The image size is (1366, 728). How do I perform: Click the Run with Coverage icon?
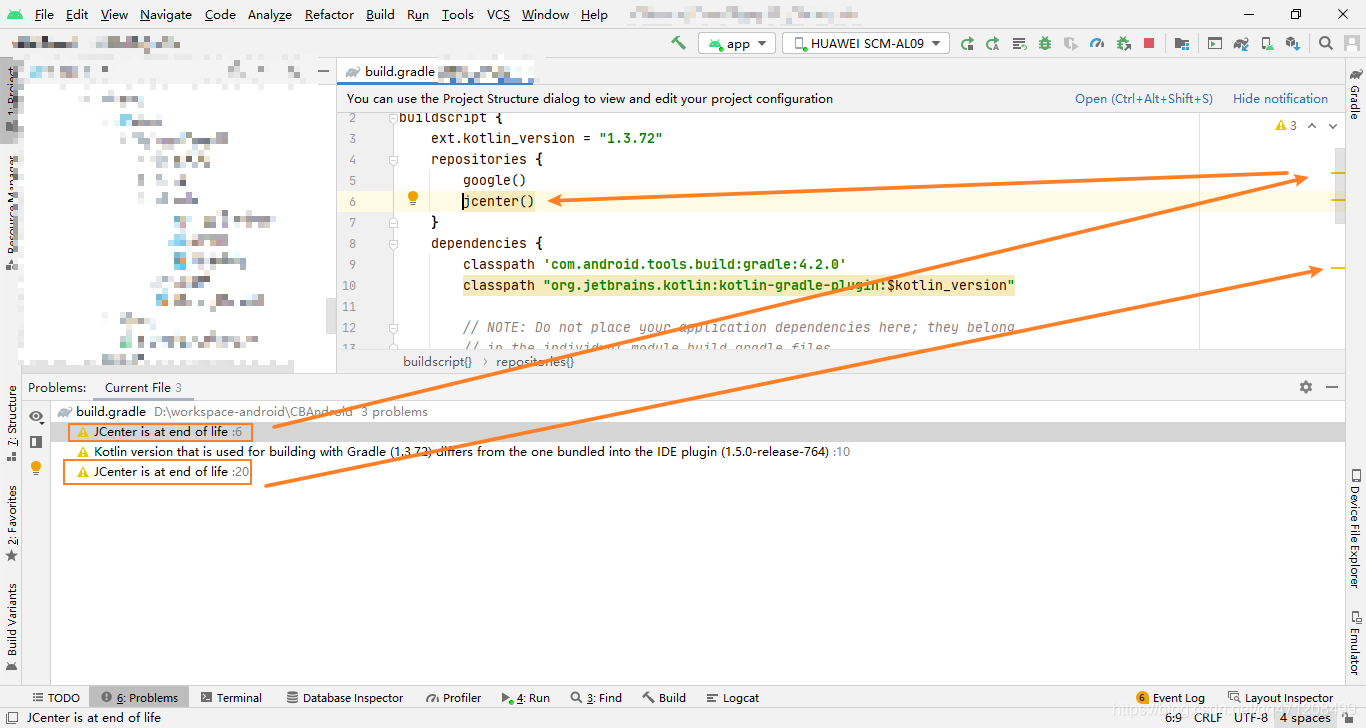[x=1071, y=43]
